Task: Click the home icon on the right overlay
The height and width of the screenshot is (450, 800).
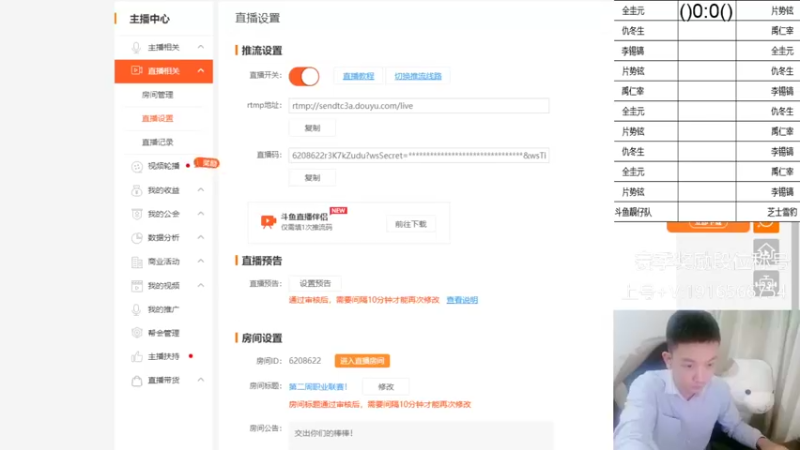Action: point(766,251)
